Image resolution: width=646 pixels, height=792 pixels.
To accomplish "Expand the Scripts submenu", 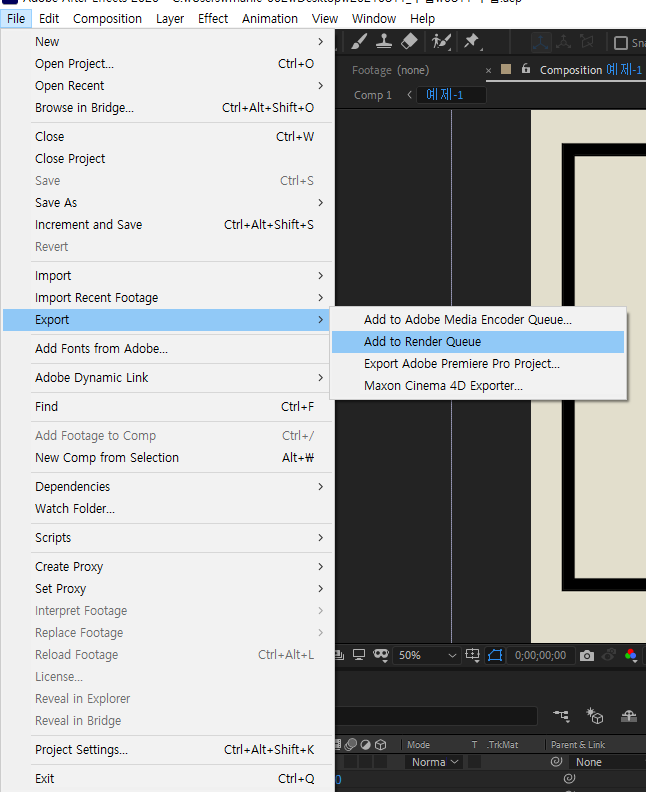I will 168,537.
